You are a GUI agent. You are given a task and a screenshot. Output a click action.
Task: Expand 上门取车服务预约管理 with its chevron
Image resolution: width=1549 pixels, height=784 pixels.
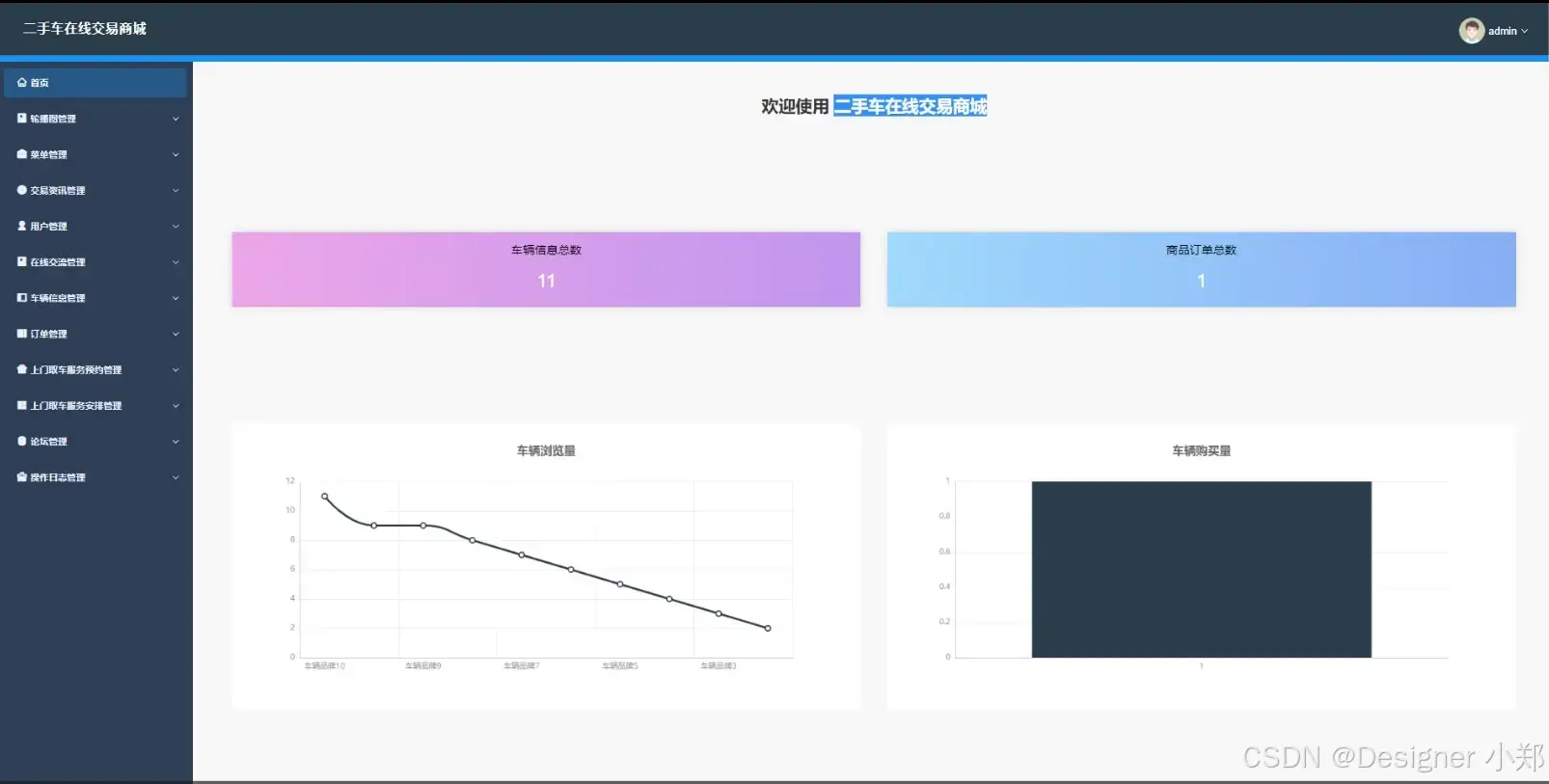(176, 369)
